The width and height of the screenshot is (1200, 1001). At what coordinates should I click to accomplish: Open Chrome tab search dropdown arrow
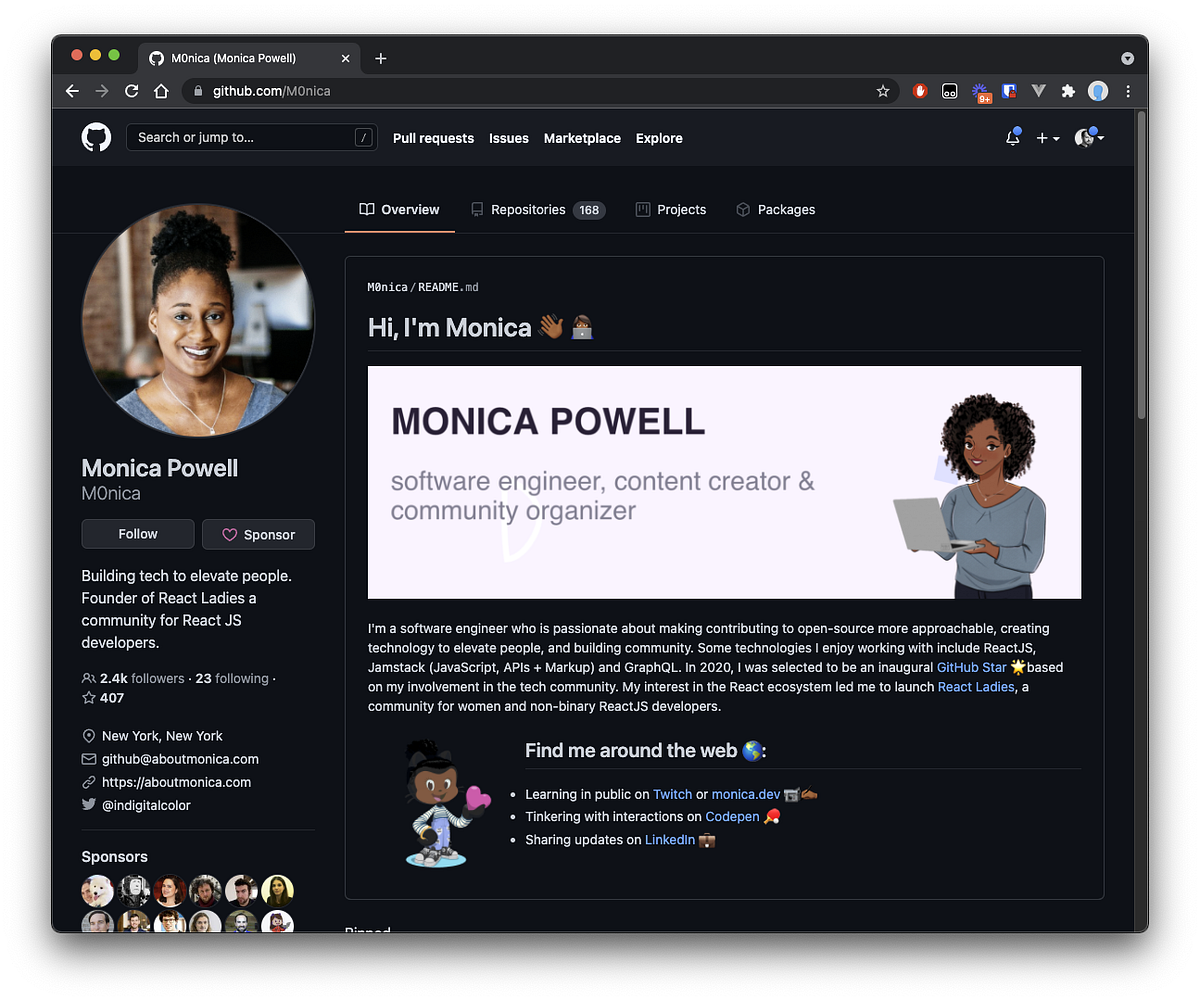1128,58
